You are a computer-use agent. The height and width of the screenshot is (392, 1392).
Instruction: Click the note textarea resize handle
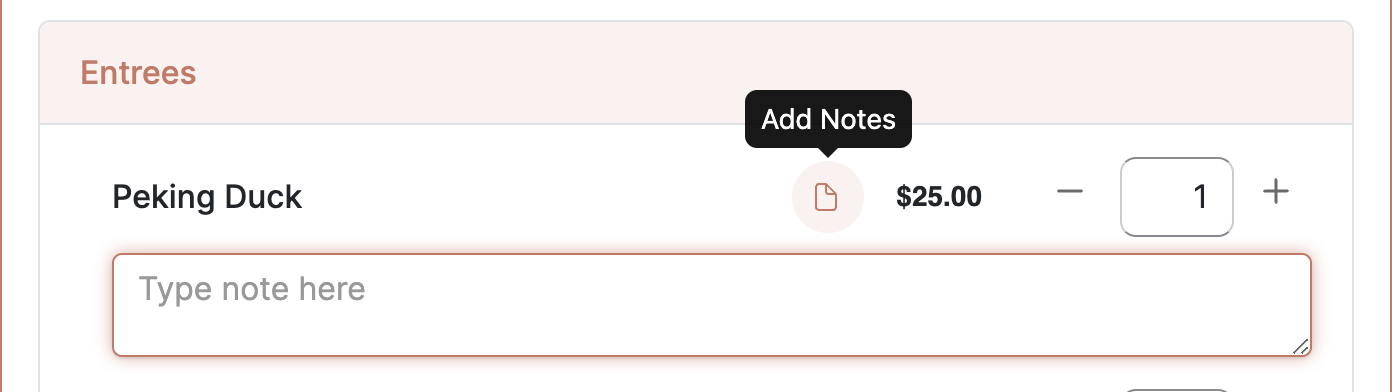click(x=1300, y=346)
